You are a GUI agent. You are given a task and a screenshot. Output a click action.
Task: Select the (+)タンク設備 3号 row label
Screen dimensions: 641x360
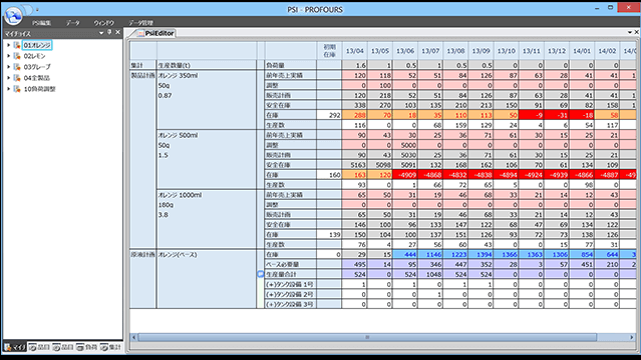point(290,304)
